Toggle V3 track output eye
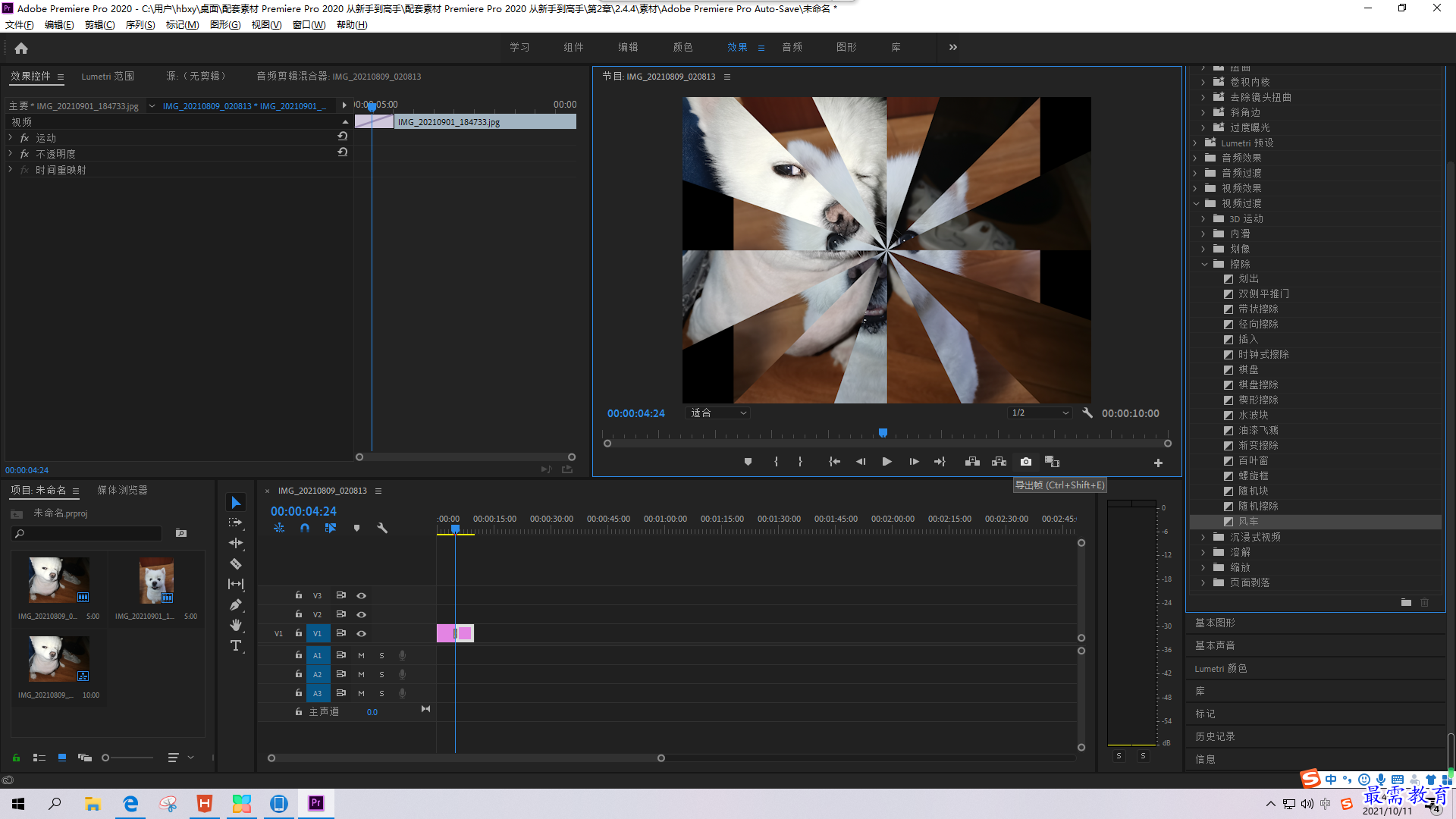This screenshot has height=819, width=1456. (x=362, y=595)
